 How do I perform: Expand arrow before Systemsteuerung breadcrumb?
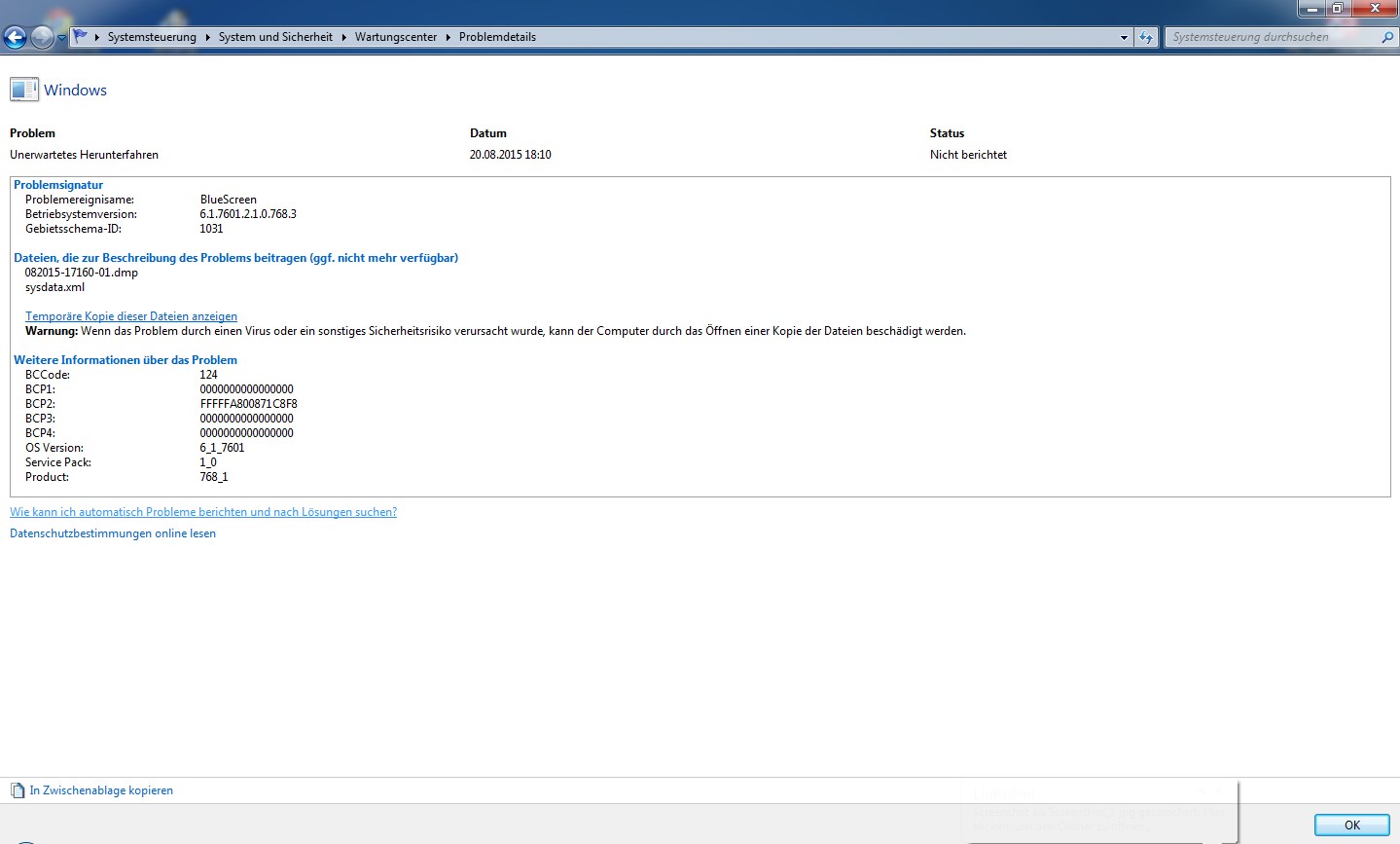click(97, 37)
